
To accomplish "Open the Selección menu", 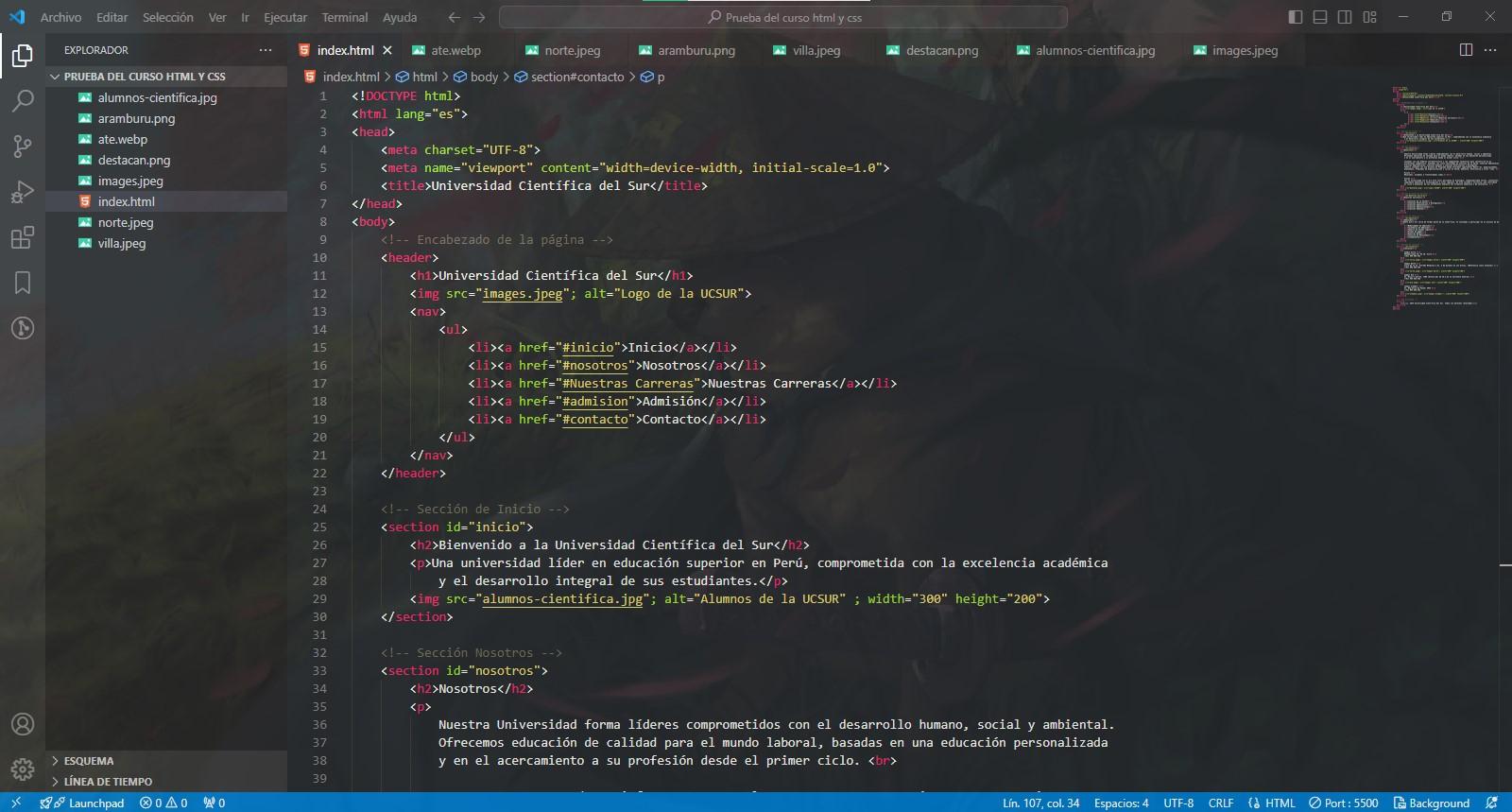I will point(167,17).
